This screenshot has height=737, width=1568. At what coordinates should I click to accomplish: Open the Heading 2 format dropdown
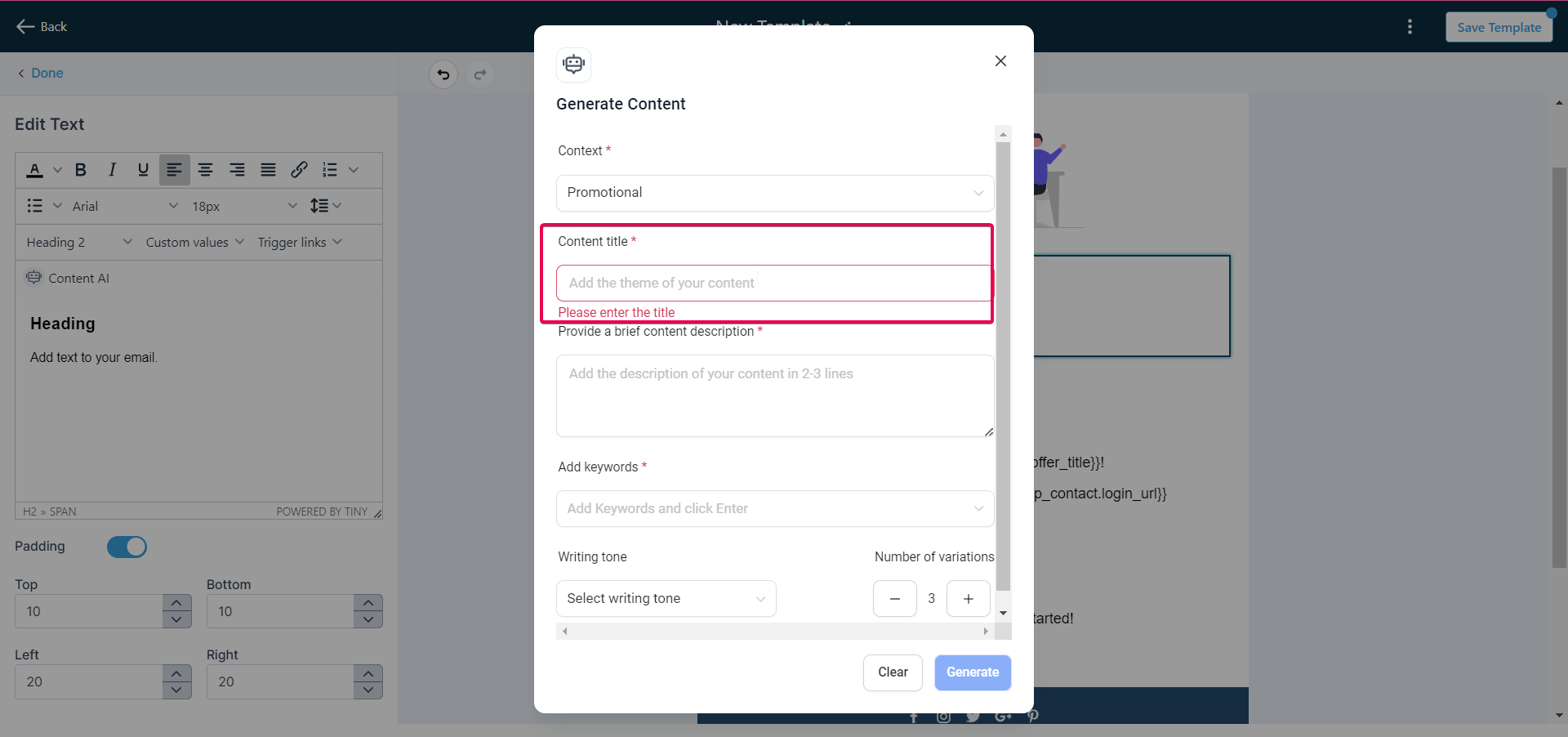78,243
